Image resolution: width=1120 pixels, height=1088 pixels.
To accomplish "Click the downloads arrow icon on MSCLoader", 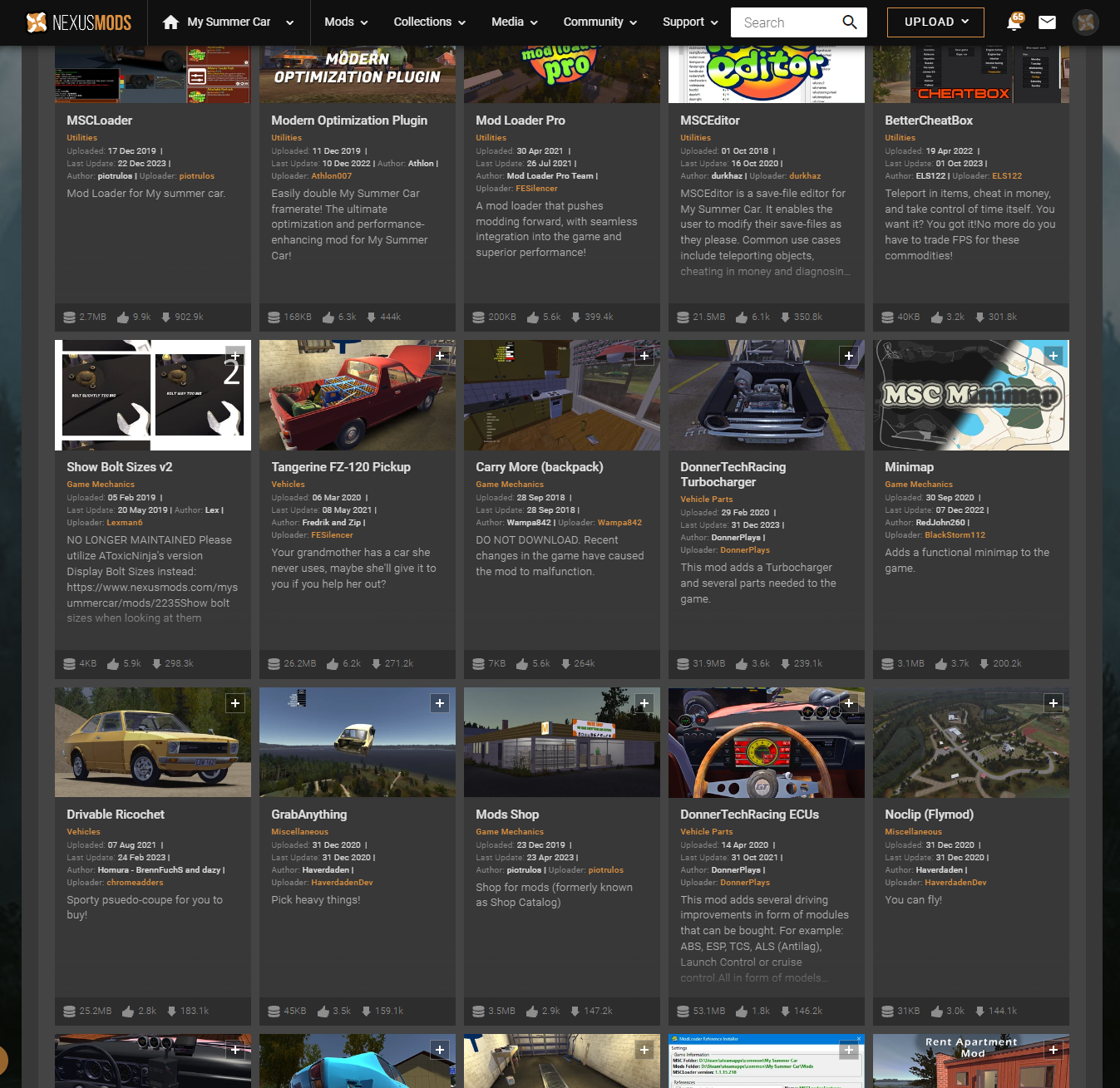I will (x=166, y=318).
